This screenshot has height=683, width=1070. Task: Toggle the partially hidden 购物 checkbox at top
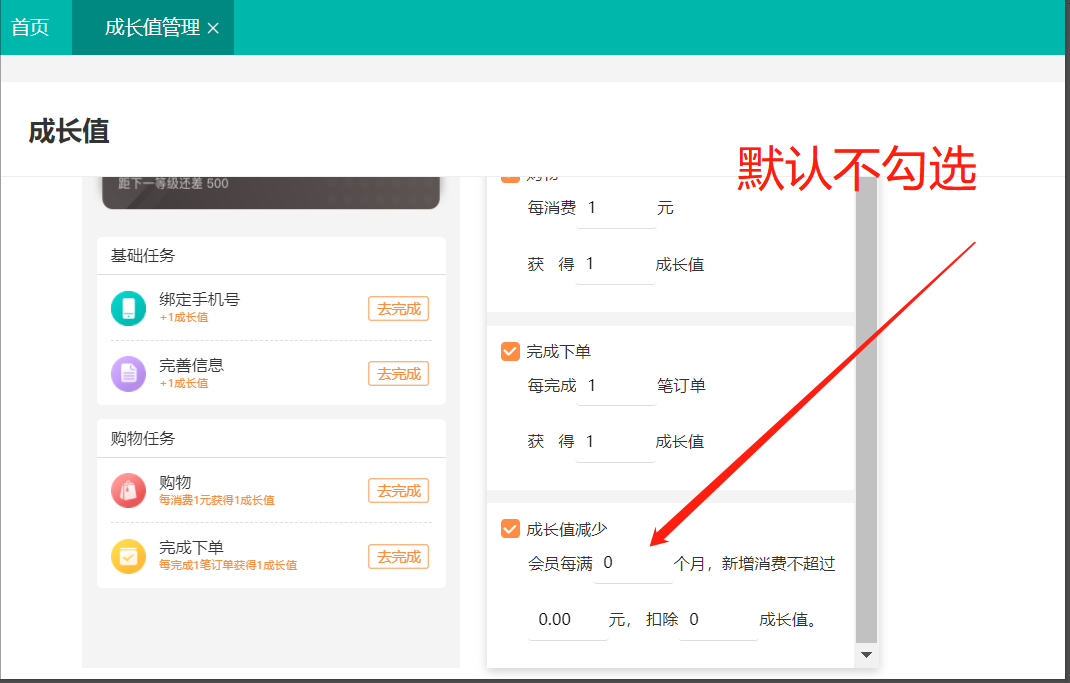click(510, 179)
